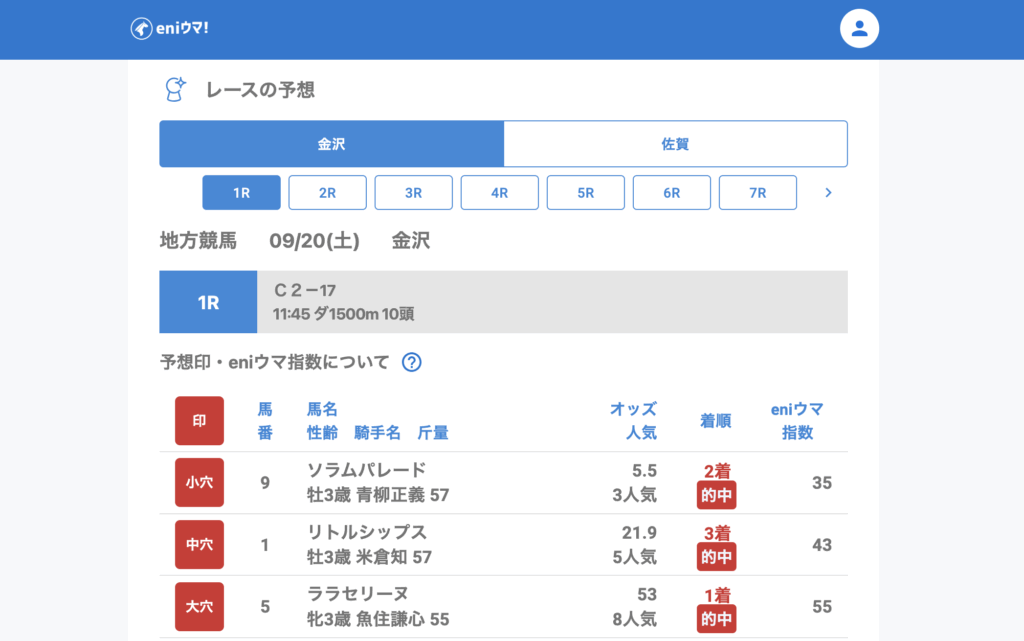Click the race prediction horse icon
The height and width of the screenshot is (641, 1024).
pyautogui.click(x=176, y=89)
